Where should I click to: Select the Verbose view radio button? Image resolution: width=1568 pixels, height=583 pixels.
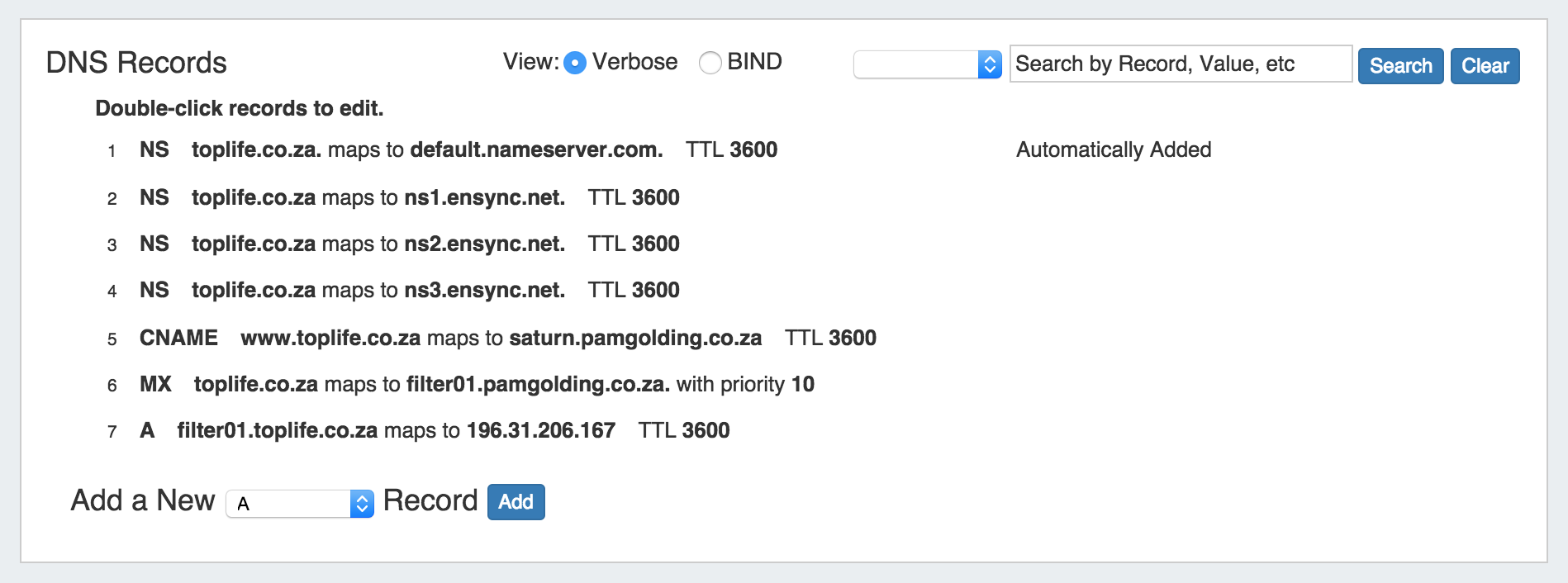pyautogui.click(x=575, y=63)
